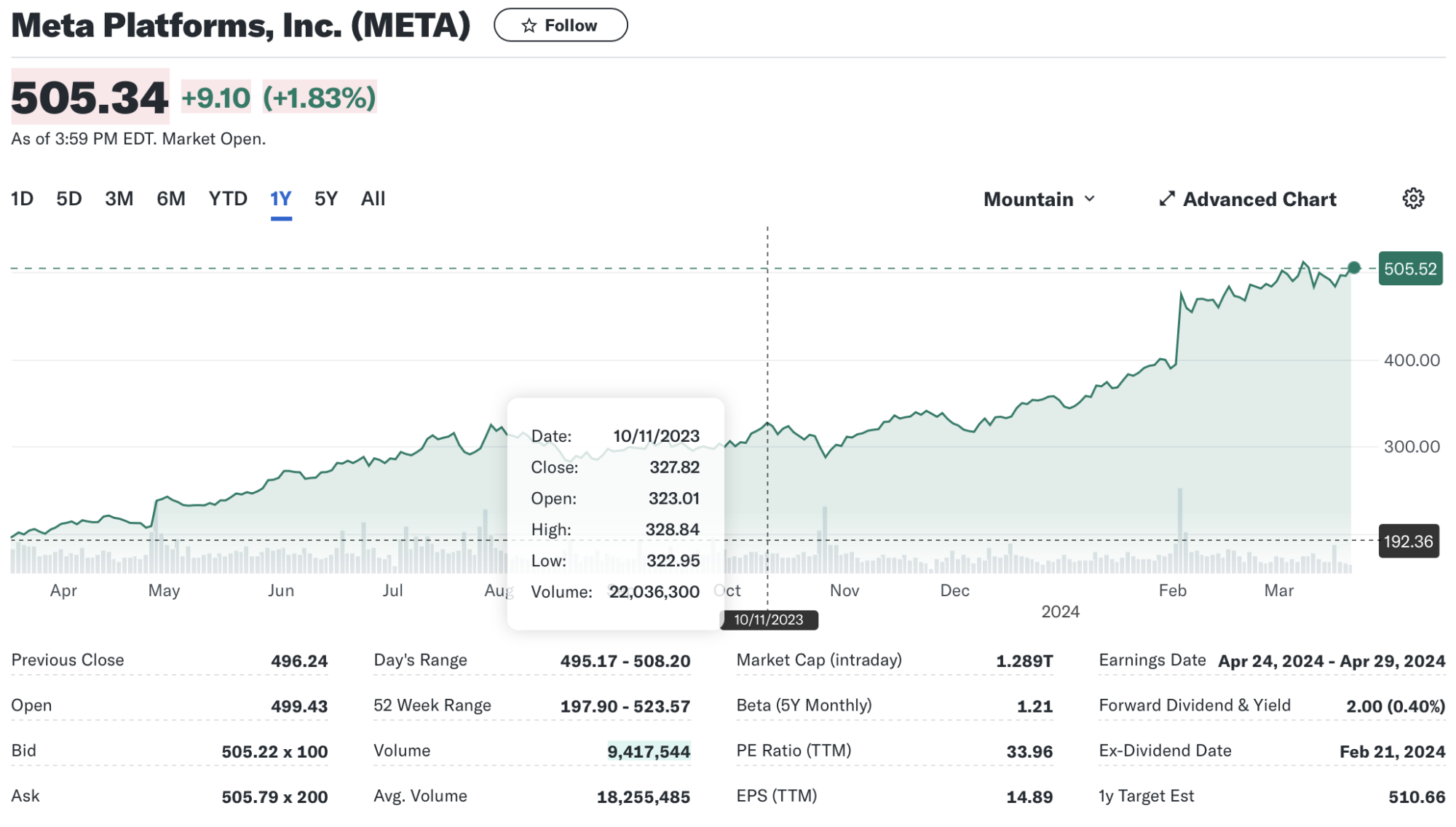Click the green end-of-line price dot
Viewport: 1456px width, 827px height.
pyautogui.click(x=1353, y=268)
